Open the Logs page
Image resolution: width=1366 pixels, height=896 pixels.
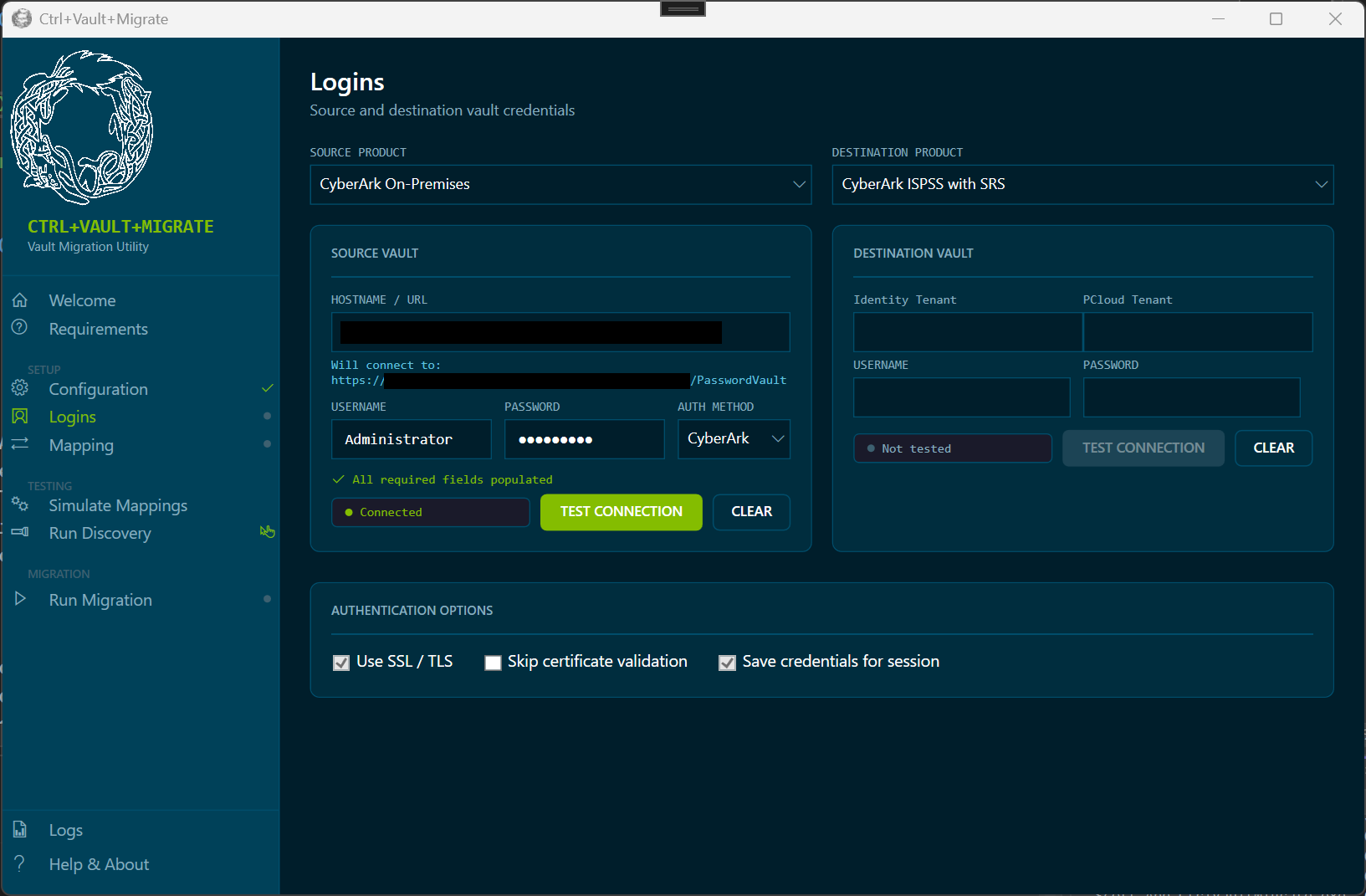tap(65, 830)
